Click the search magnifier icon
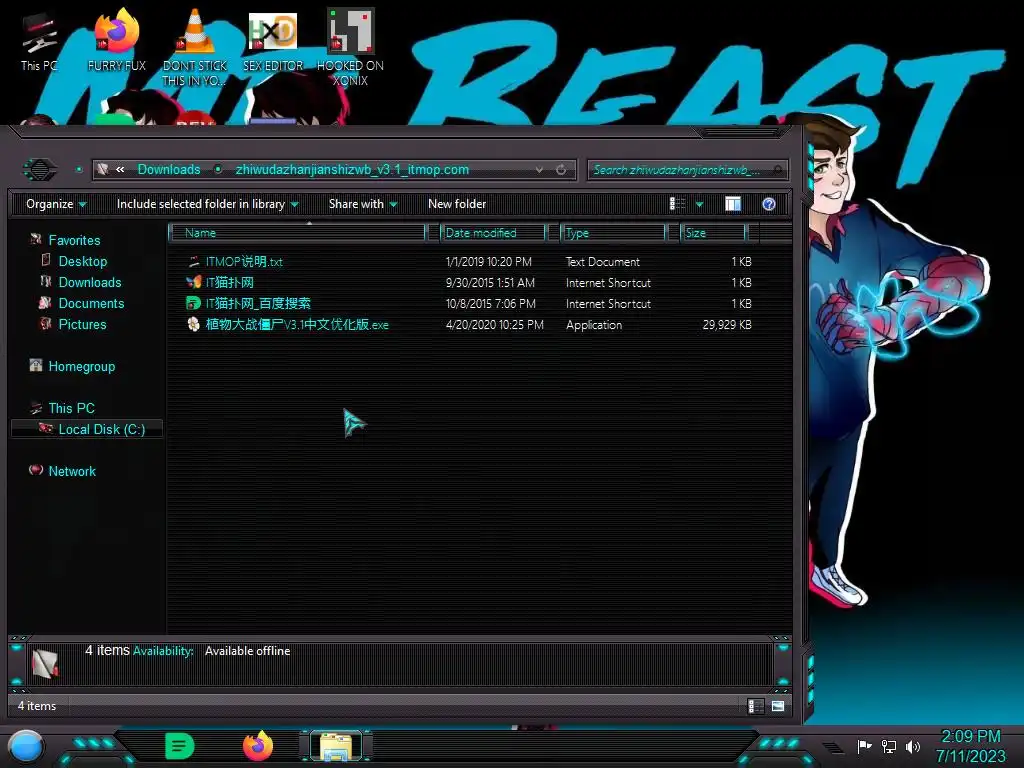1024x768 pixels. click(777, 170)
